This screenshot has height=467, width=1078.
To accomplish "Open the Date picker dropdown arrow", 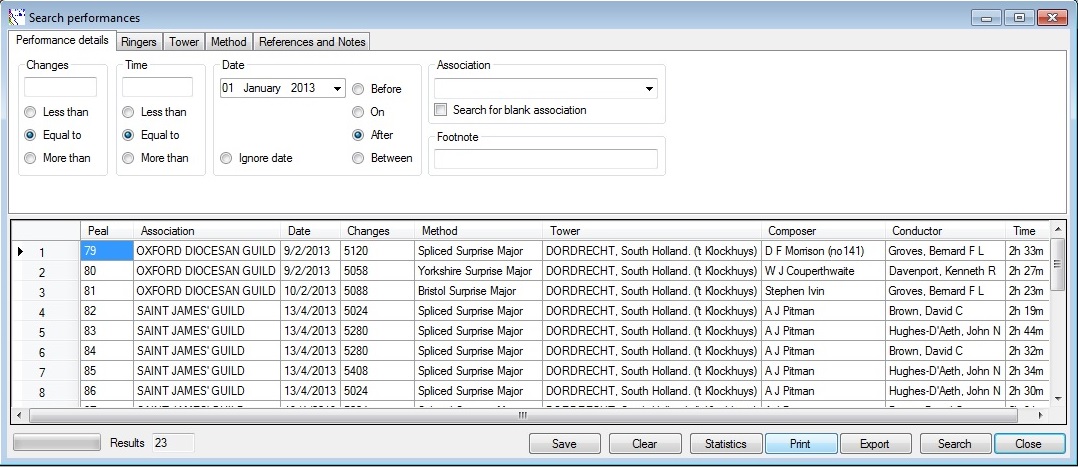I will (337, 88).
